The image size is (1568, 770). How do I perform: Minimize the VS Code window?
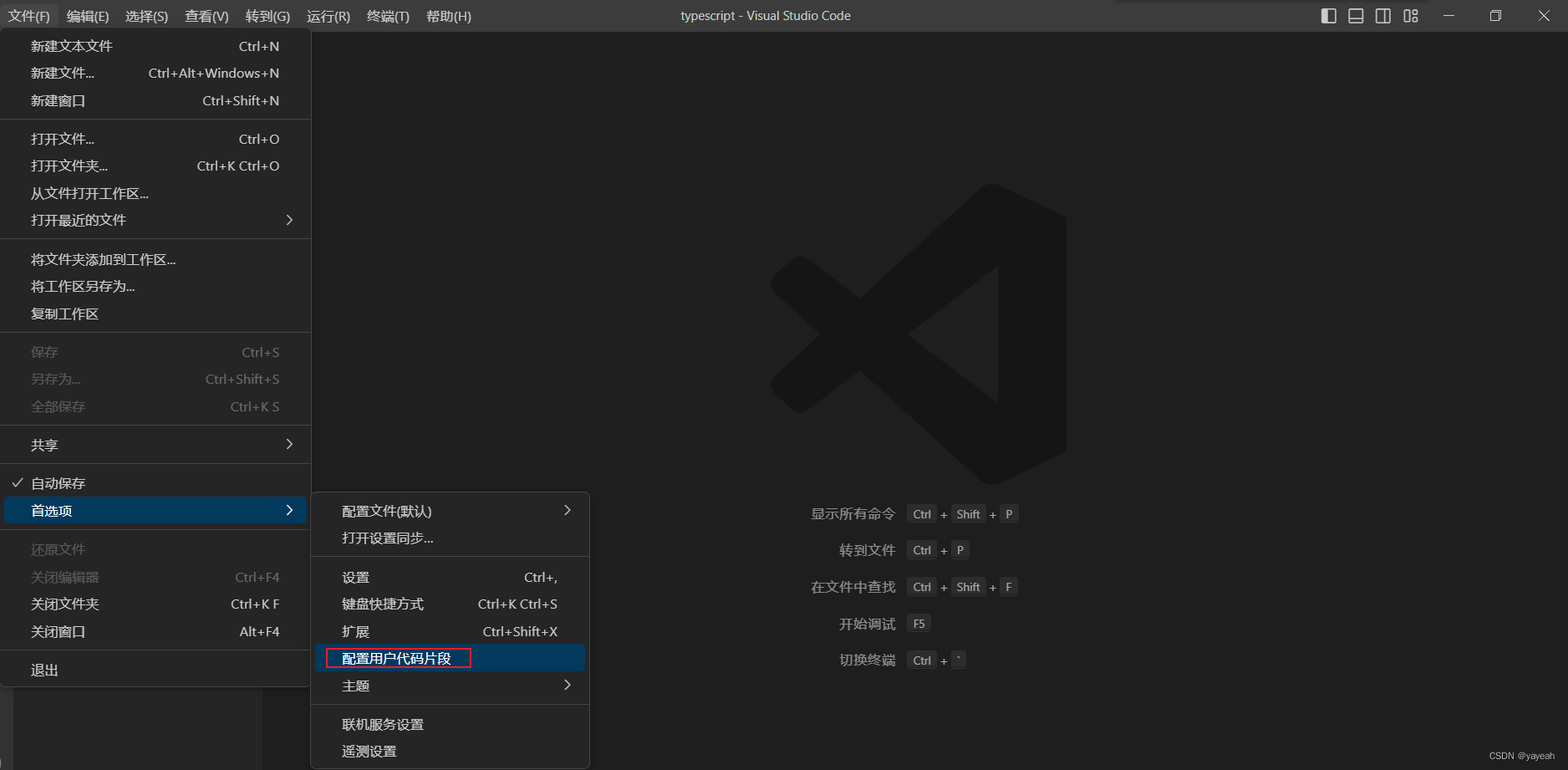1448,16
